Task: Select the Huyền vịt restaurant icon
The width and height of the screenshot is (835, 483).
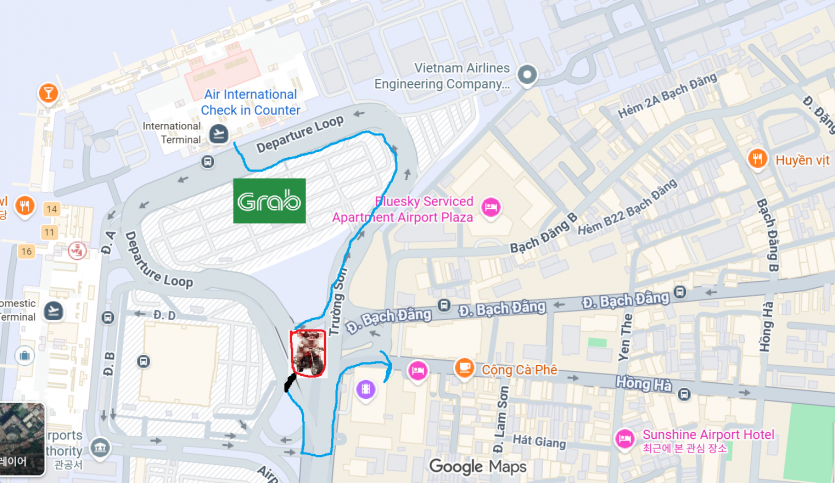Action: pos(757,158)
